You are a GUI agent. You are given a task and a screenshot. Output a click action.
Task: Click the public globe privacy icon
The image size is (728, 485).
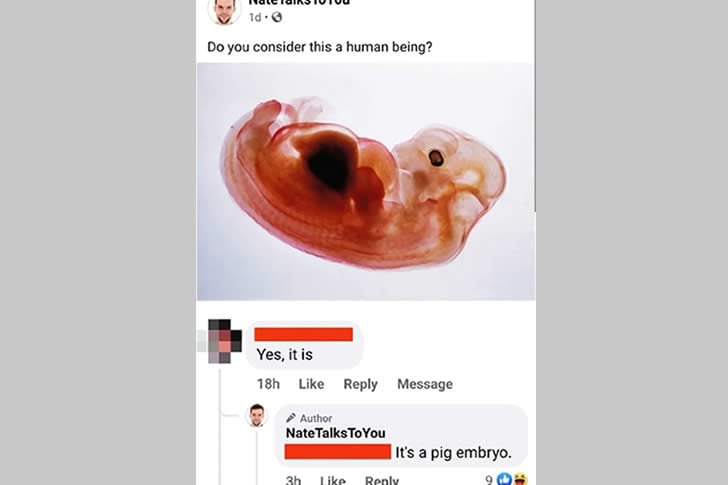(x=277, y=17)
